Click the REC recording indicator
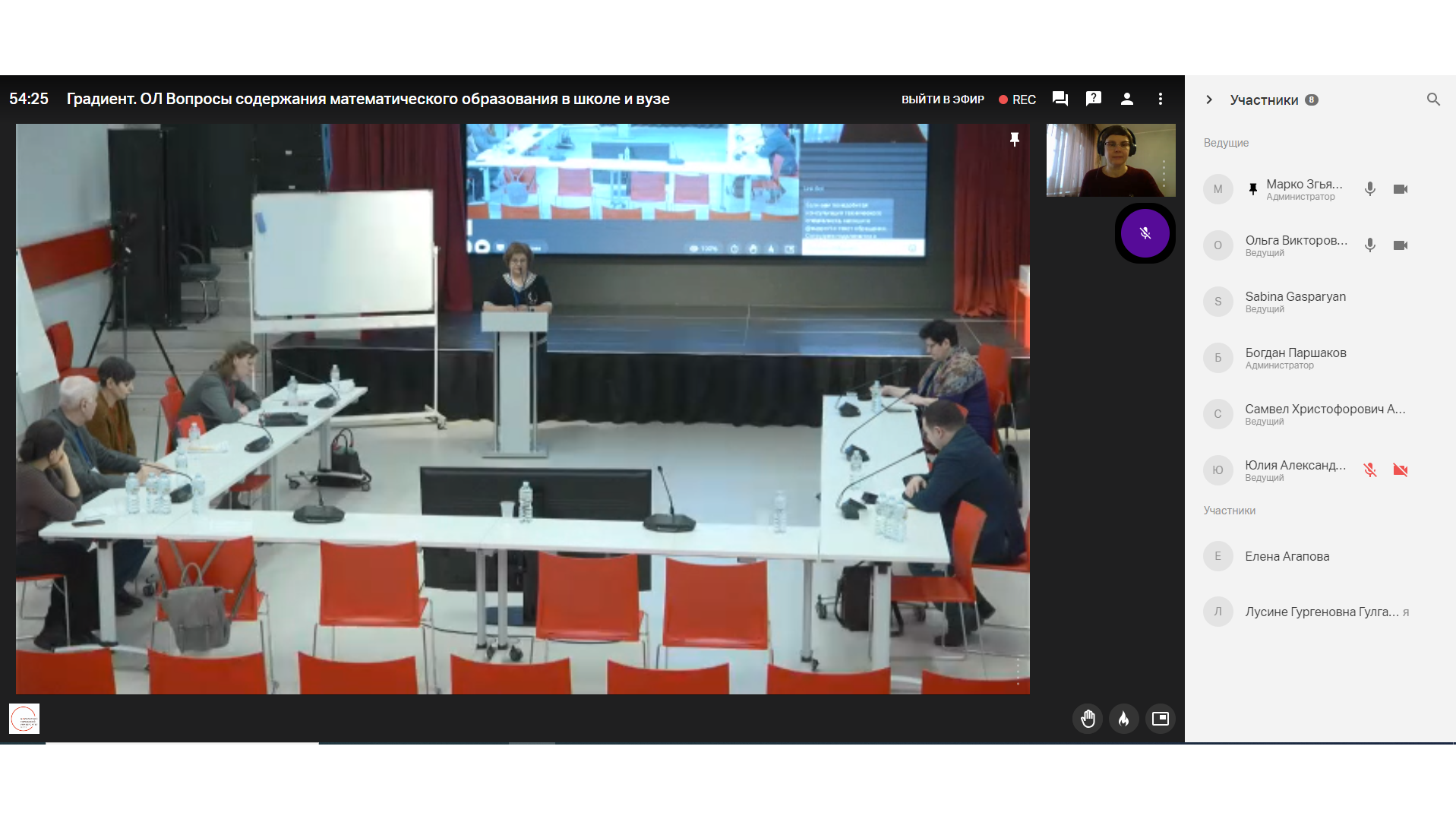 point(1017,100)
